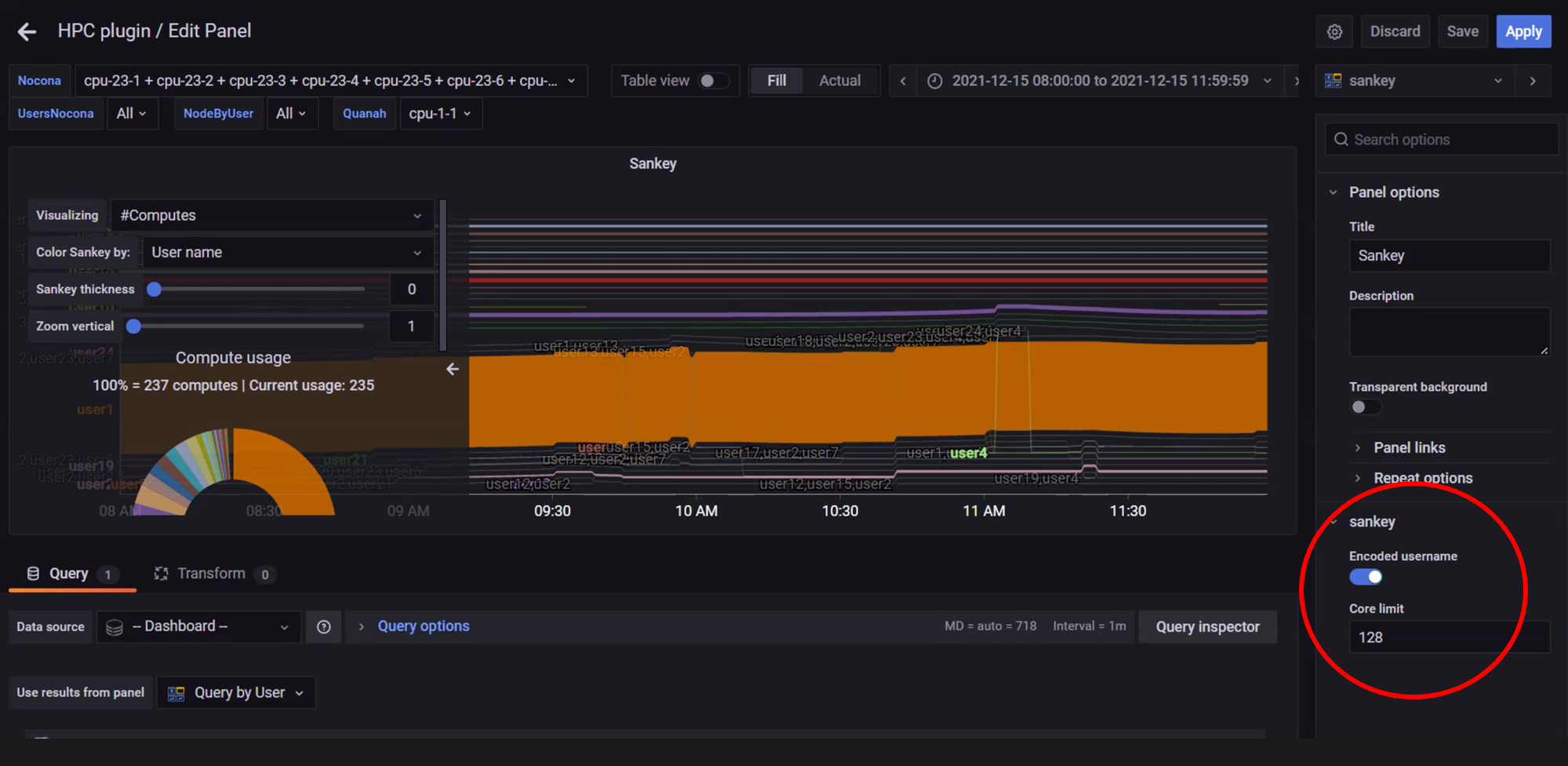
Task: Open the UsersNocona All dropdown
Action: pyautogui.click(x=132, y=114)
